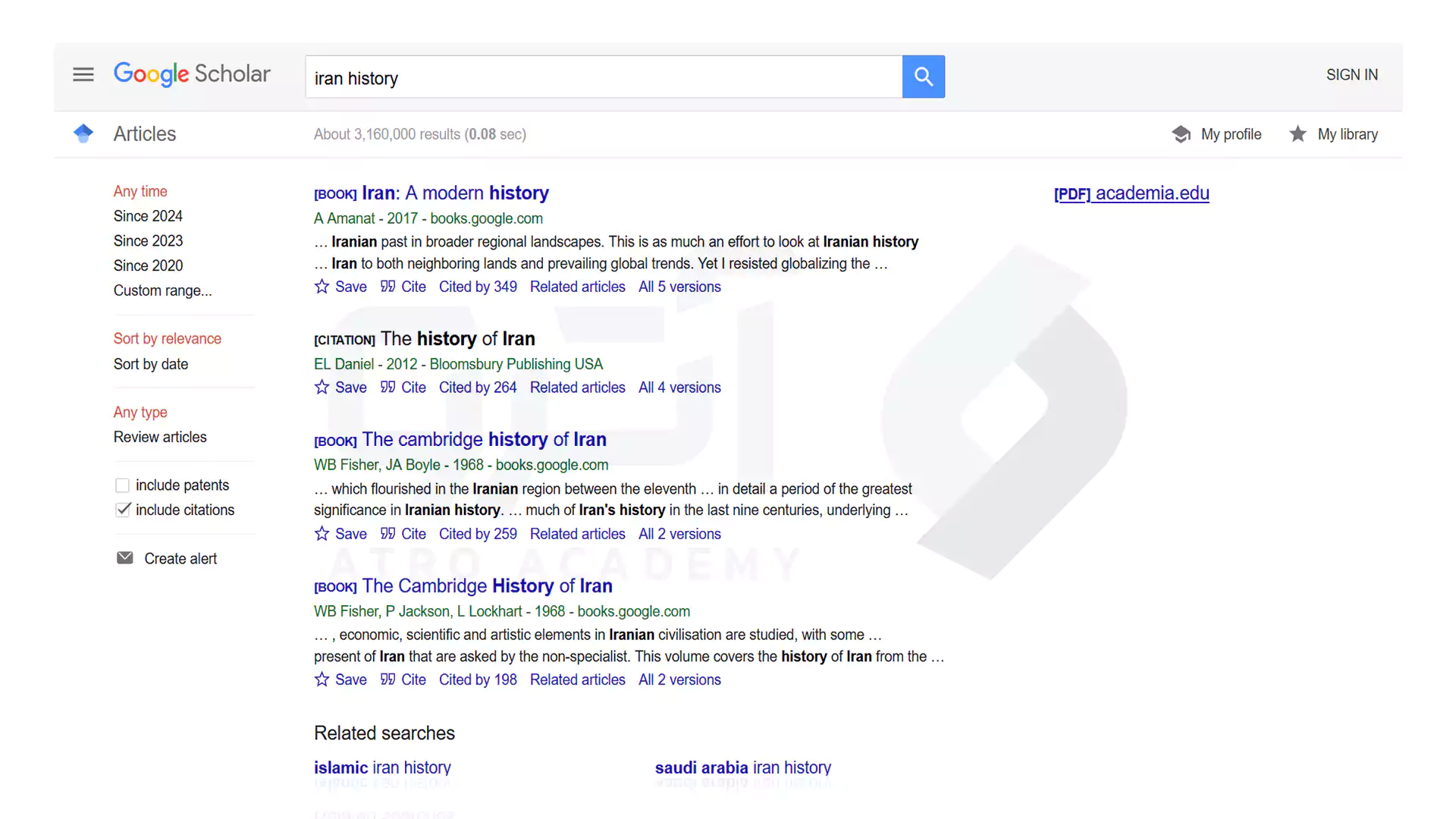Click Save star icon for Iran: A modern history
1456x819 pixels.
point(322,287)
